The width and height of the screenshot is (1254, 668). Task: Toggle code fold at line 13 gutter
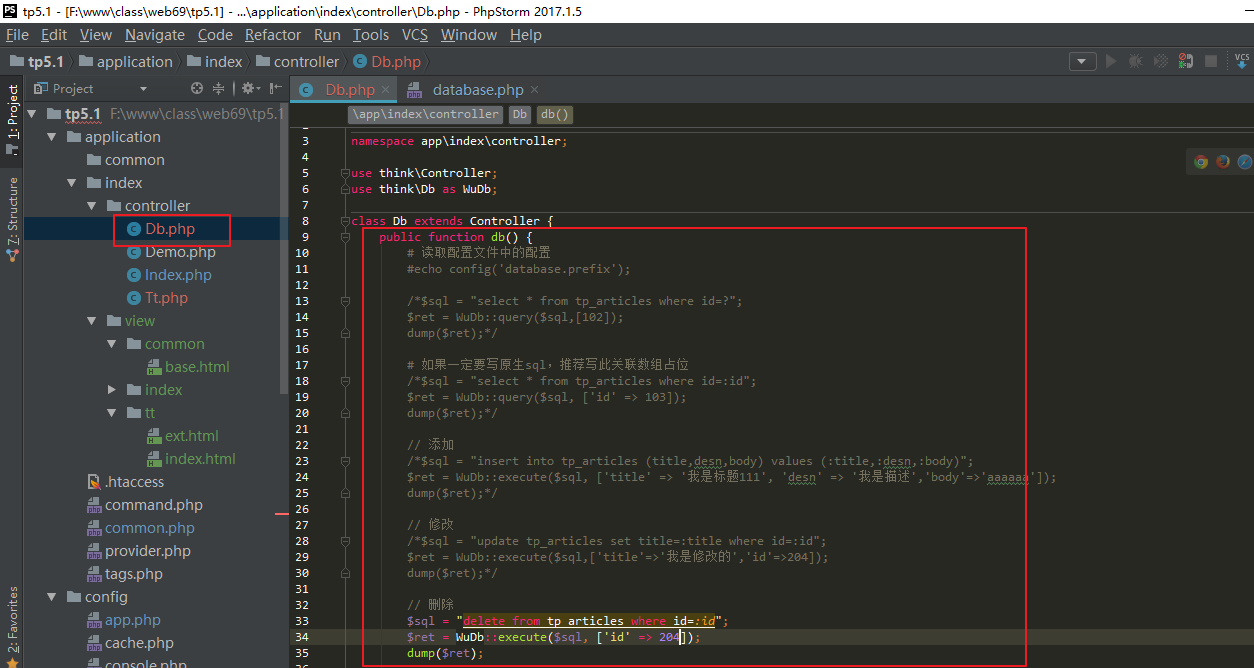(x=345, y=301)
